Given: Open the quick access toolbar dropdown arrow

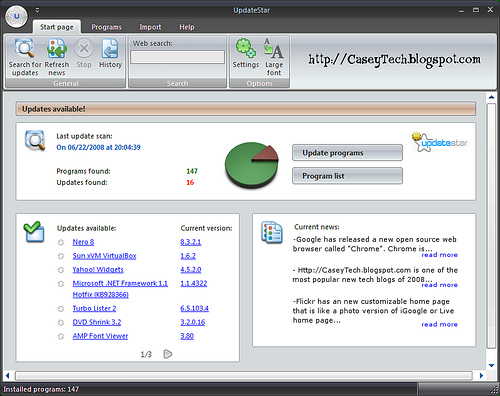Looking at the screenshot, I should (x=37, y=10).
